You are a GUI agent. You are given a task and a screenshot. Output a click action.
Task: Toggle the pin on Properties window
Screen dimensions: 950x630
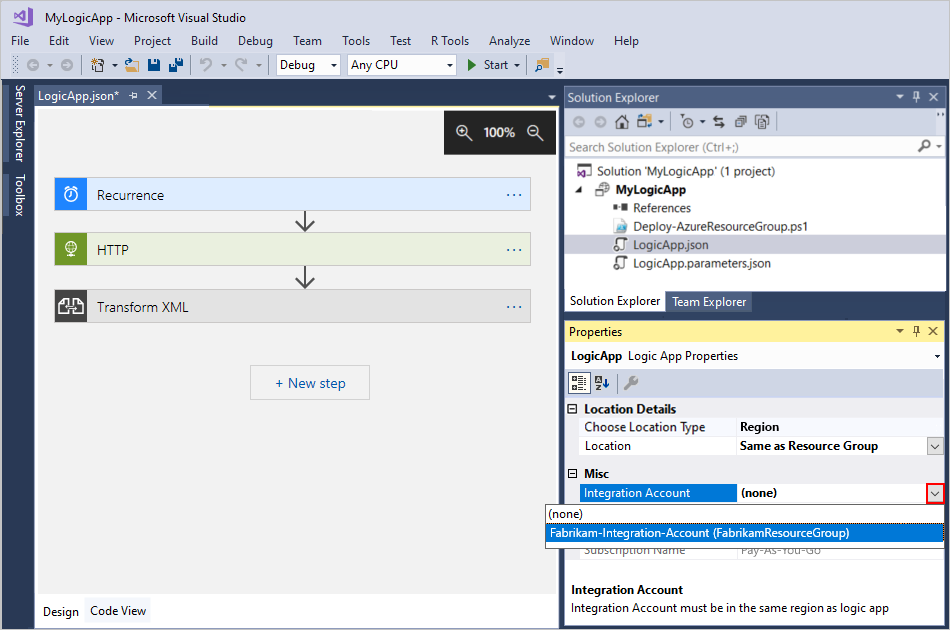916,331
